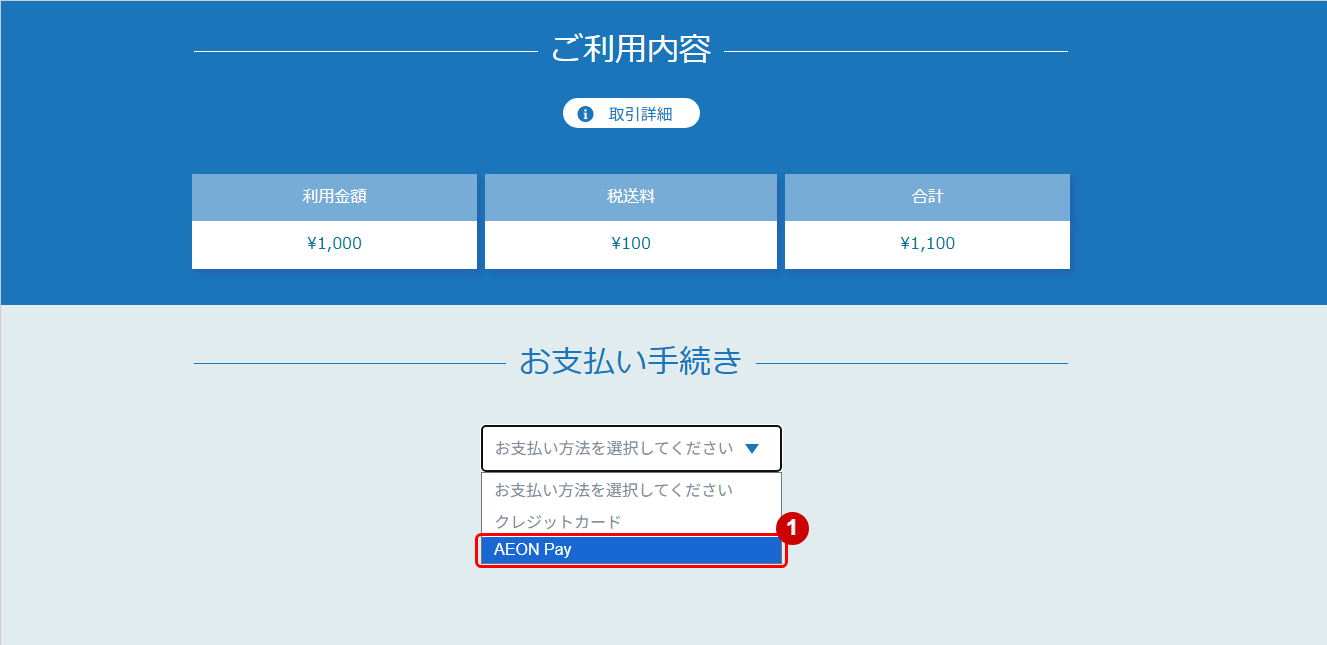Screen dimensions: 1327x645
Task: Click the 利用金額 column header
Action: (x=334, y=197)
